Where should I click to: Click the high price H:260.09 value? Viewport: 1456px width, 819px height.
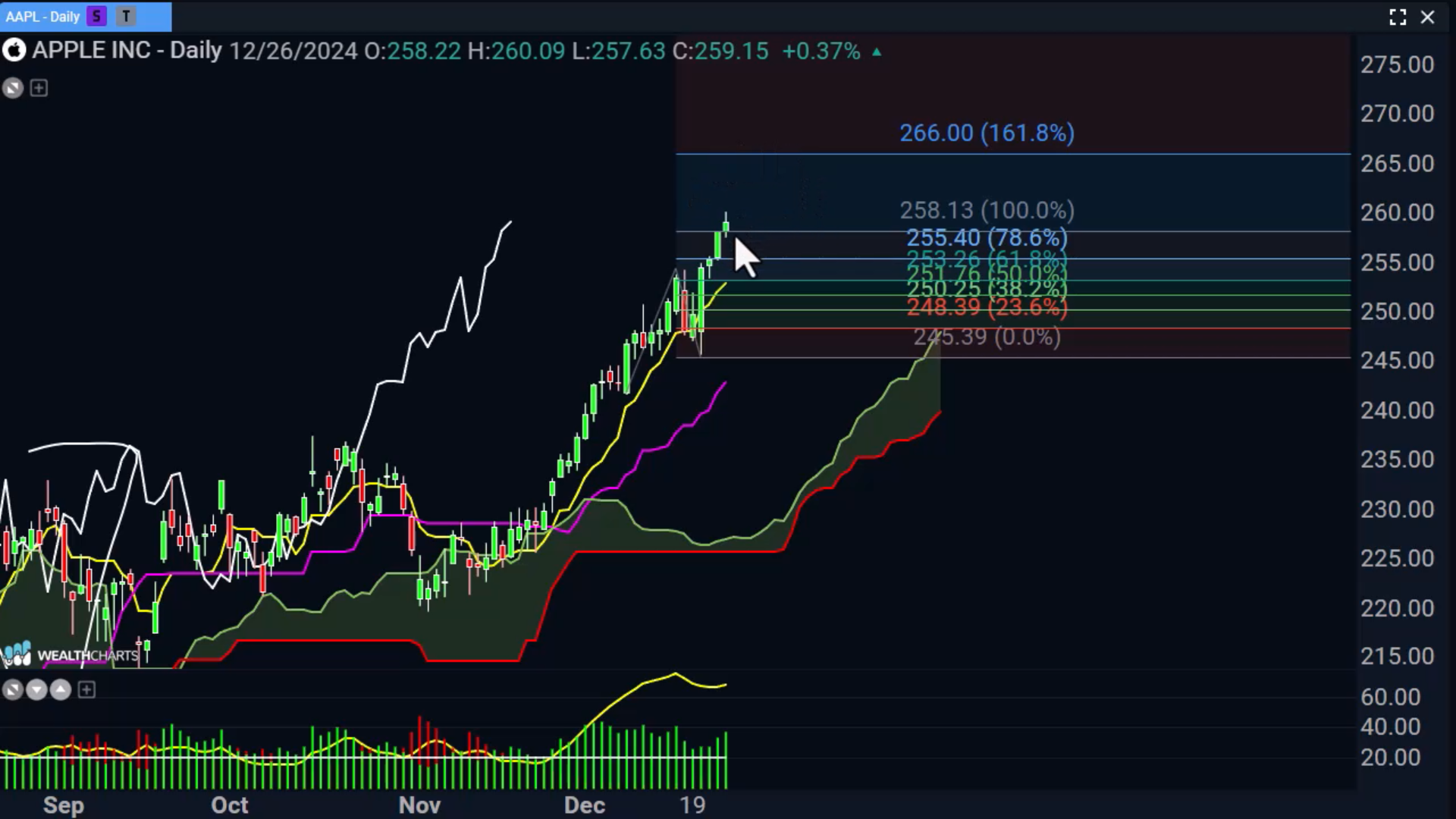point(516,52)
